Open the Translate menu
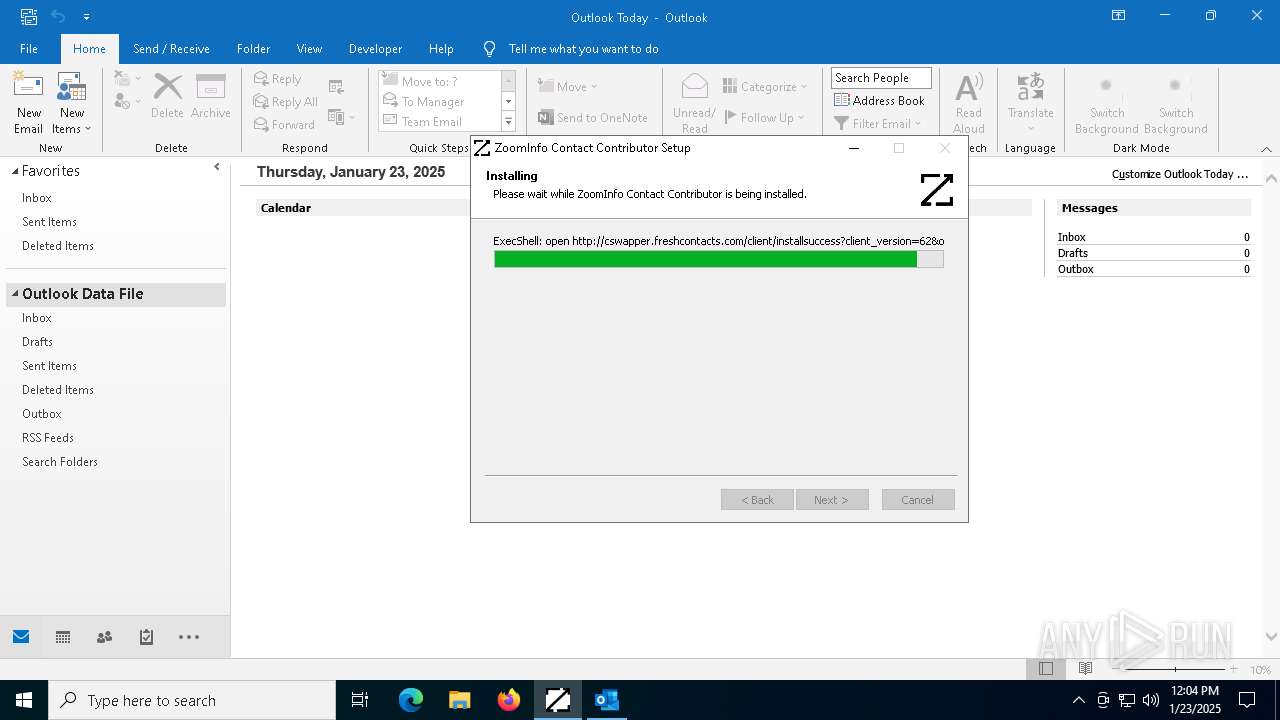 (1030, 103)
